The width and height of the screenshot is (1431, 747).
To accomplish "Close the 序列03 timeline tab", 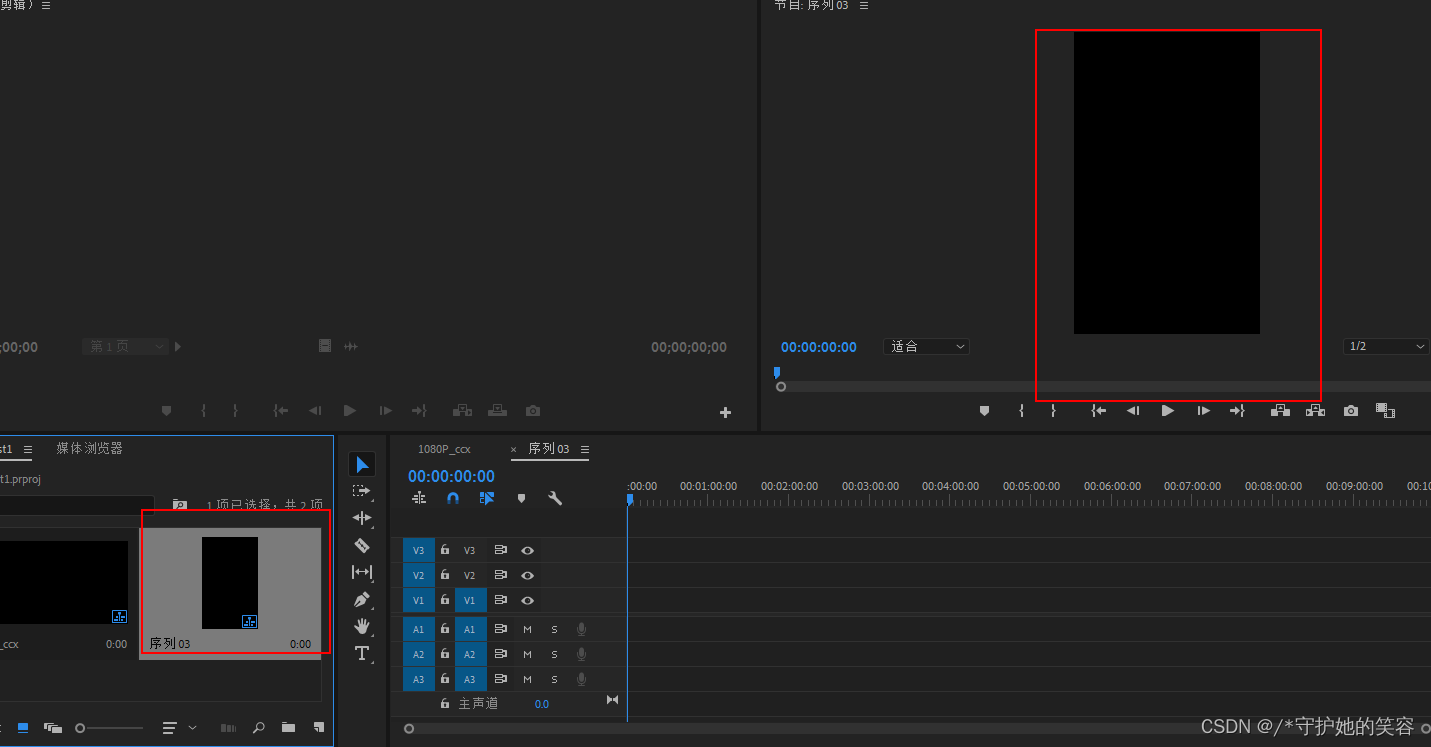I will click(x=514, y=450).
